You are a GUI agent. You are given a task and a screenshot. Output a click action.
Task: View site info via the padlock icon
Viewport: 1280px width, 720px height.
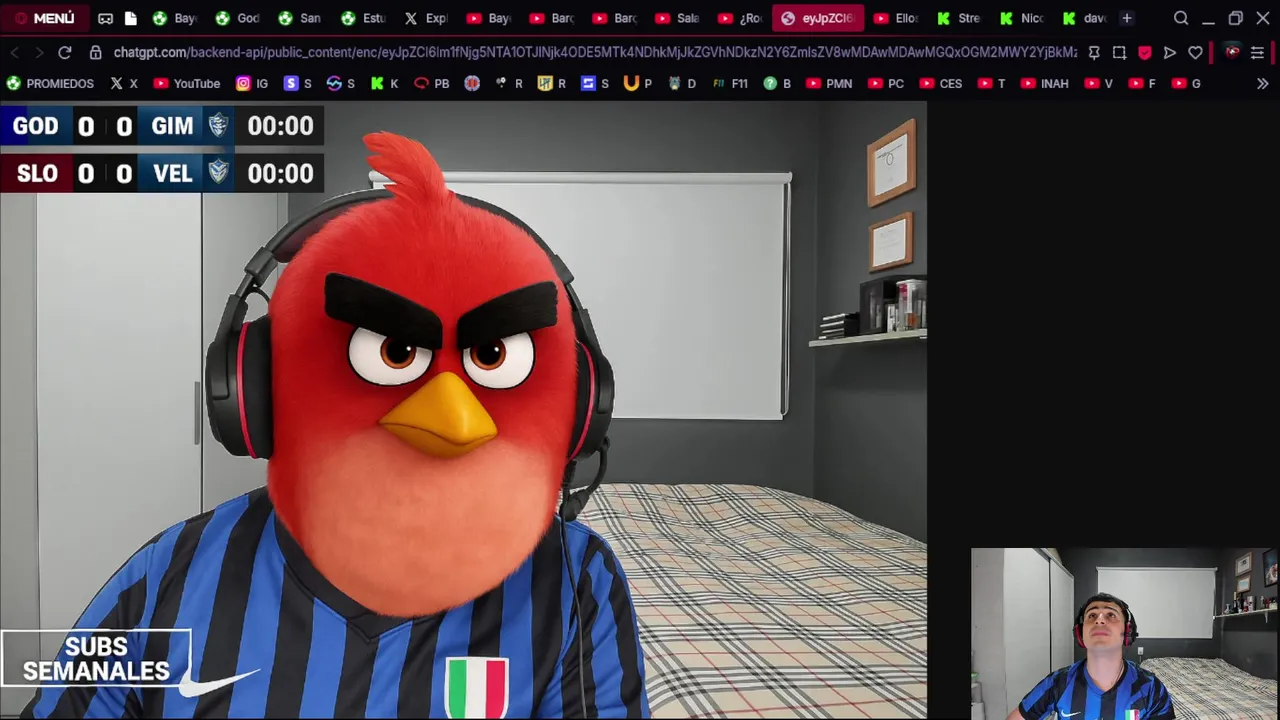(x=95, y=52)
